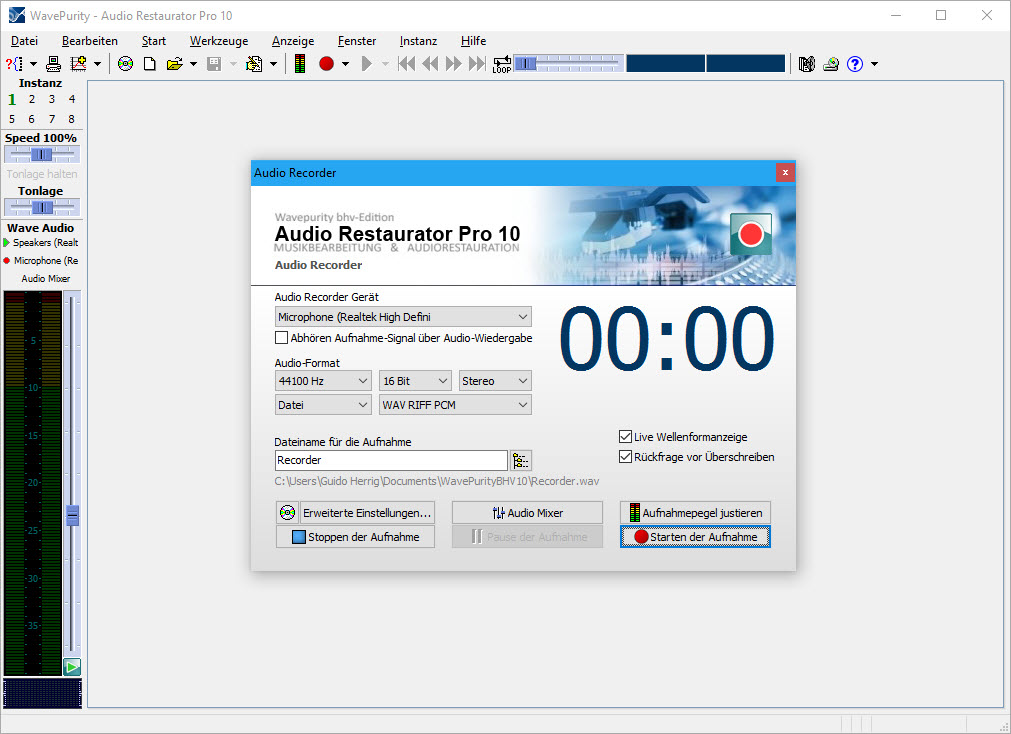Screen dimensions: 1011x734
Task: Open the Datei target dropdown
Action: 323,405
